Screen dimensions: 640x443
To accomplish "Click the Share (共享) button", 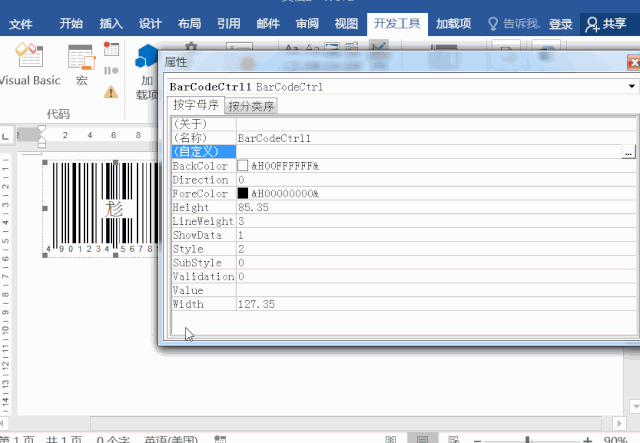I will coord(609,24).
